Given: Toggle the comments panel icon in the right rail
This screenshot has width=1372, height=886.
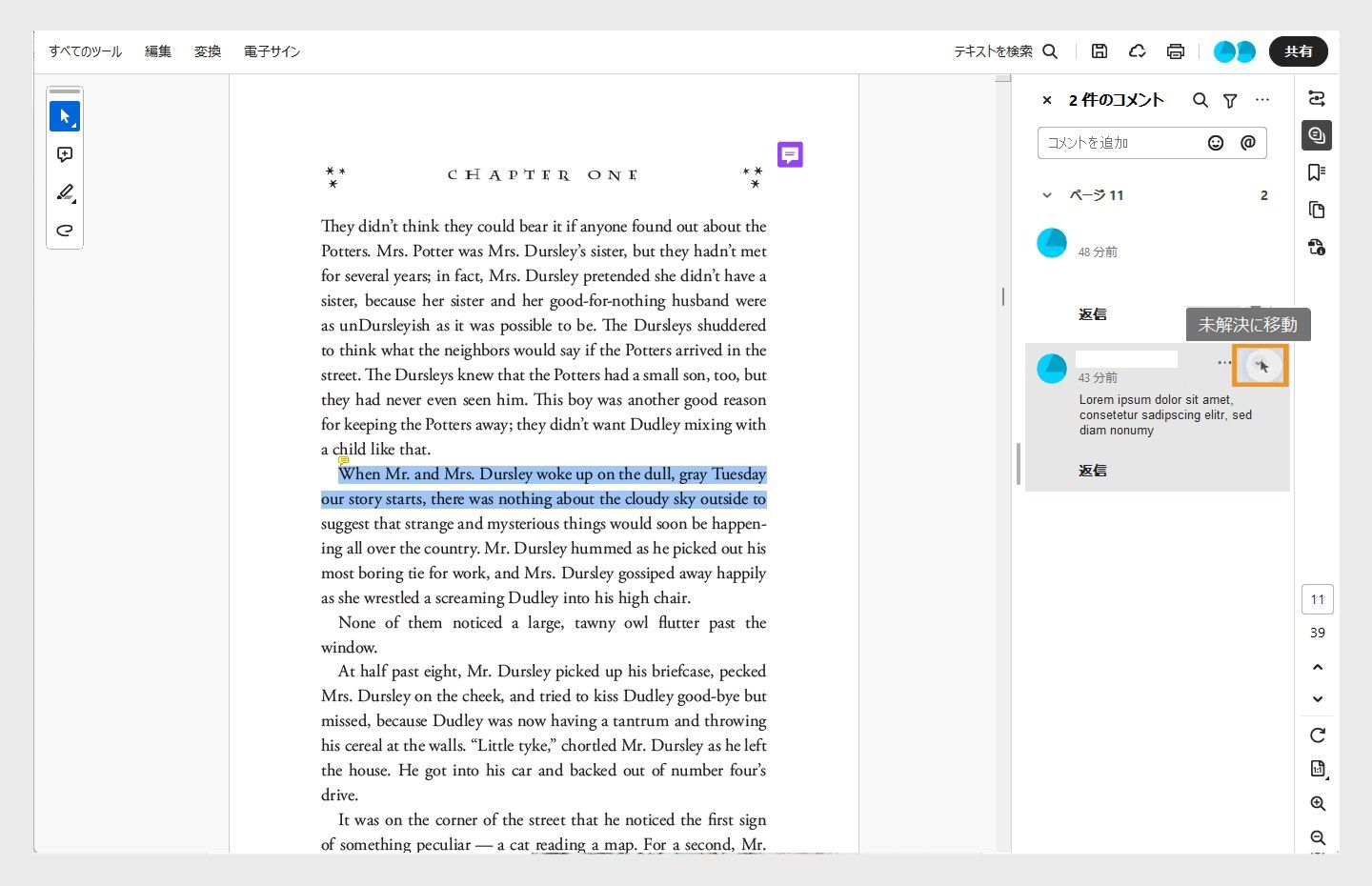Looking at the screenshot, I should click(x=1317, y=135).
